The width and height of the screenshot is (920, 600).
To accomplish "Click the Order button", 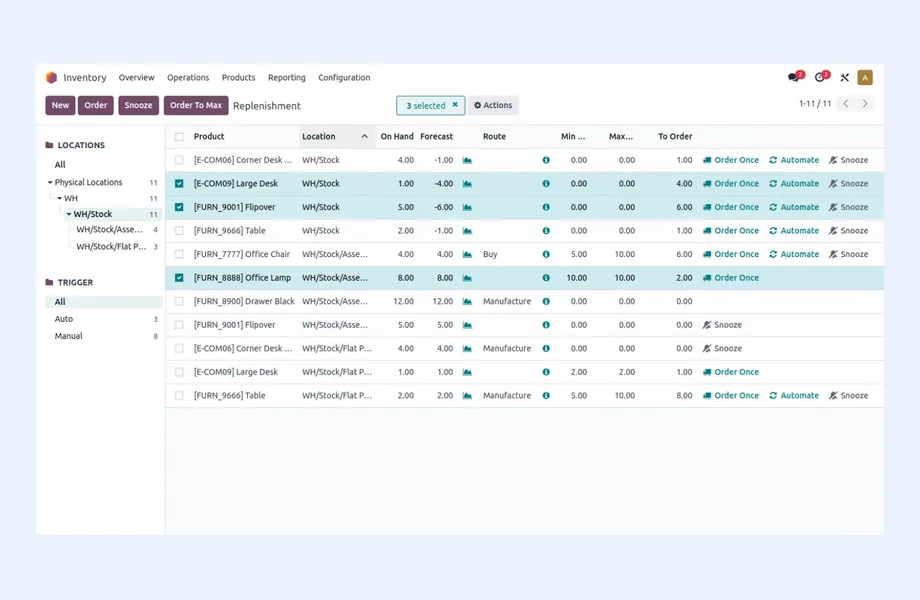I will pos(96,105).
